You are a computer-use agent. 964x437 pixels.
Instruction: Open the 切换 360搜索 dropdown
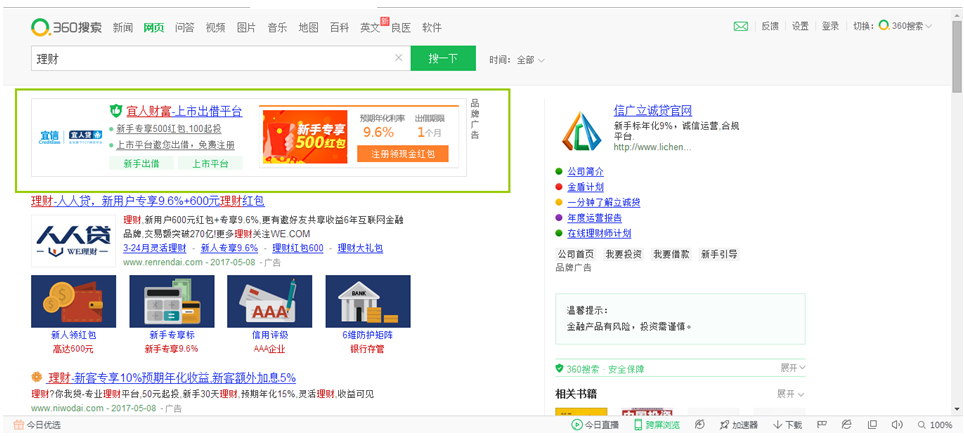point(905,27)
